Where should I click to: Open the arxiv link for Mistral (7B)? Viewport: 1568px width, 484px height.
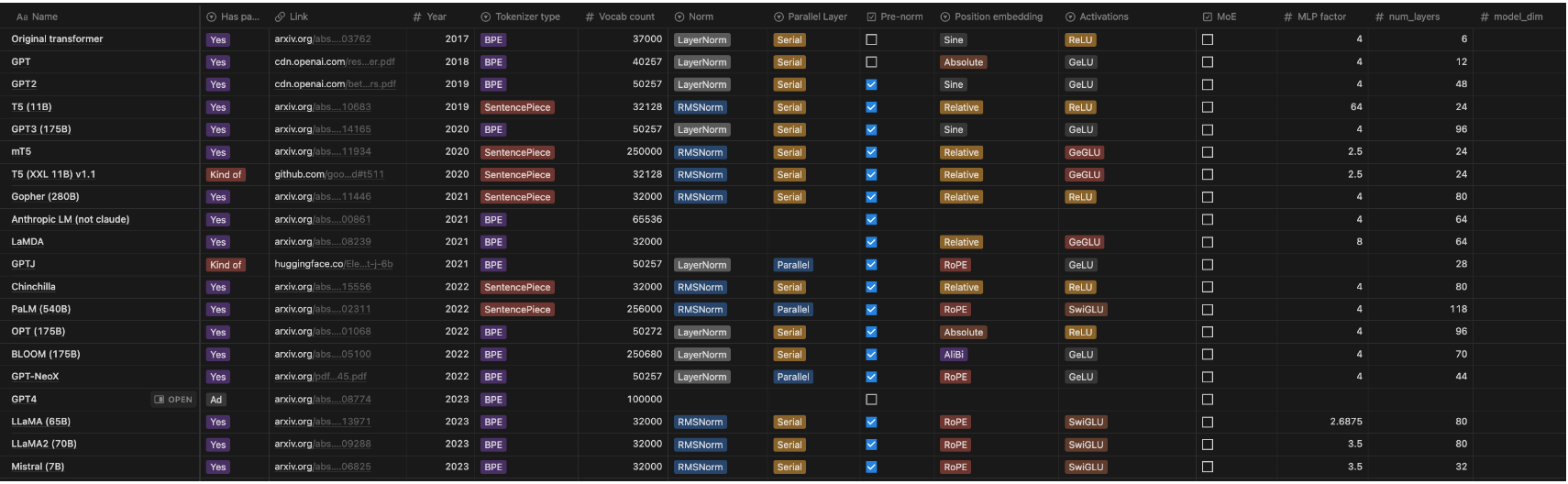click(323, 467)
